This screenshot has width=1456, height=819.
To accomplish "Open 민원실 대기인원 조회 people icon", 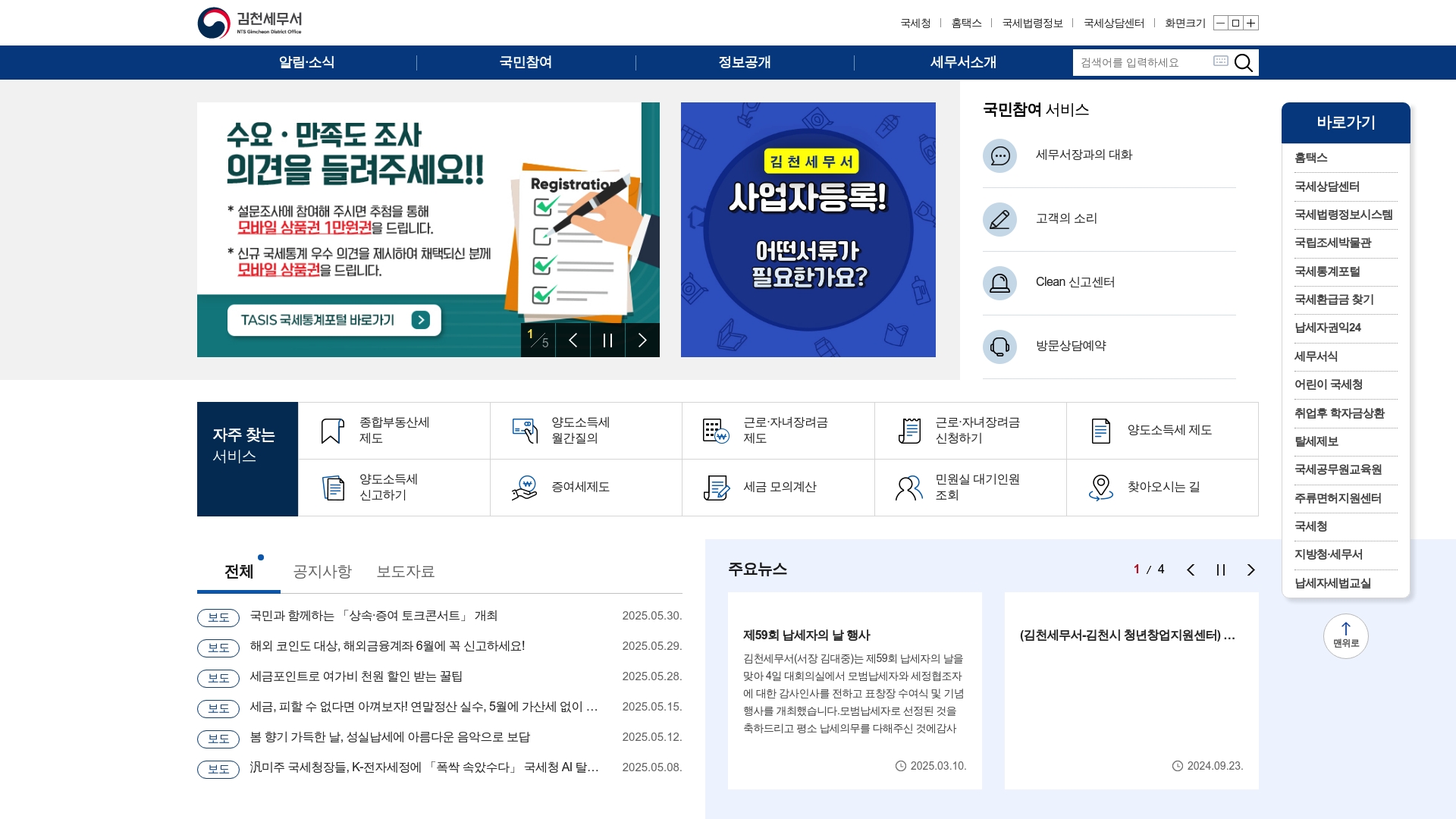I will click(x=908, y=488).
